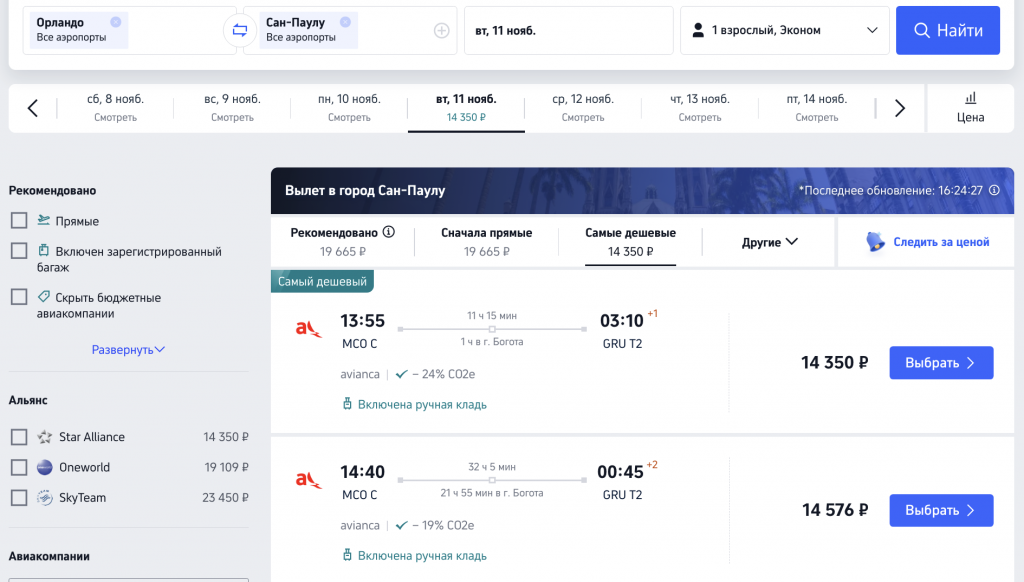Add another destination plus icon
Viewport: 1024px width, 582px height.
tap(441, 30)
